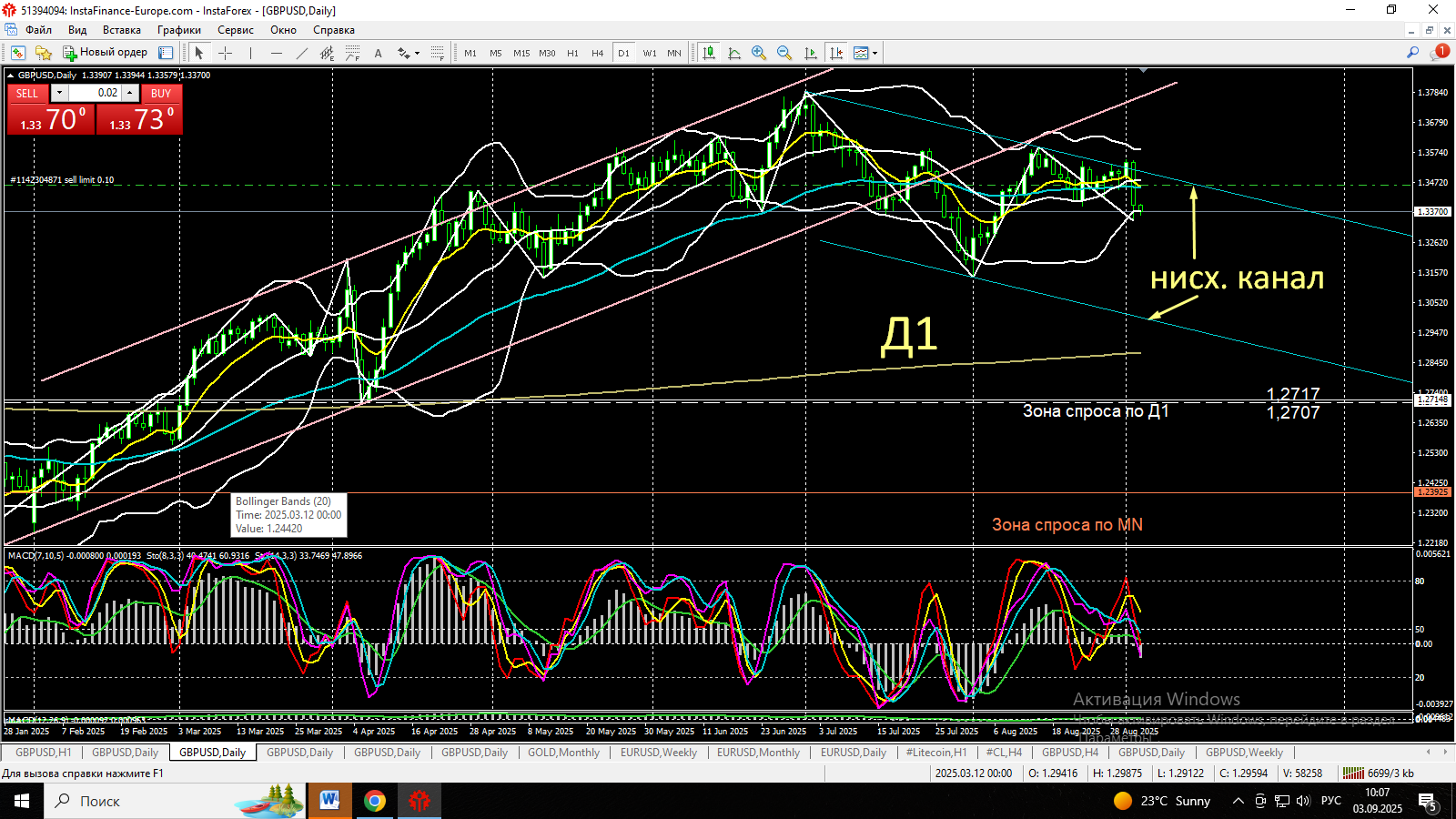This screenshot has height=819, width=1456.
Task: Set timeframe to W1
Action: tap(650, 53)
